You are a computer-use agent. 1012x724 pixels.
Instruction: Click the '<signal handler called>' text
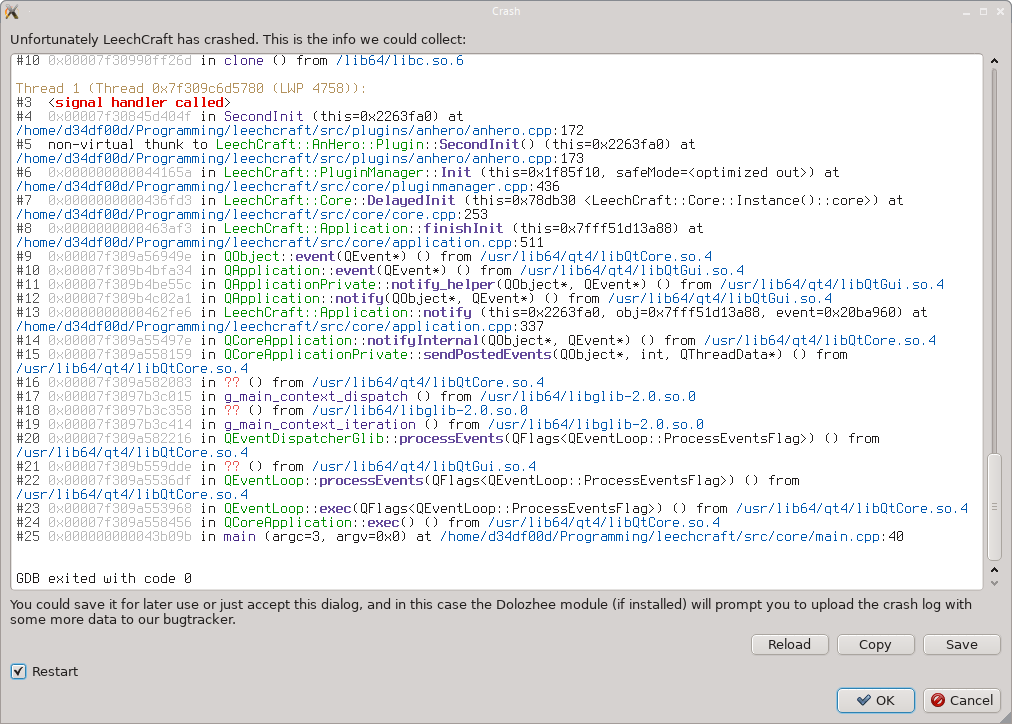click(139, 103)
